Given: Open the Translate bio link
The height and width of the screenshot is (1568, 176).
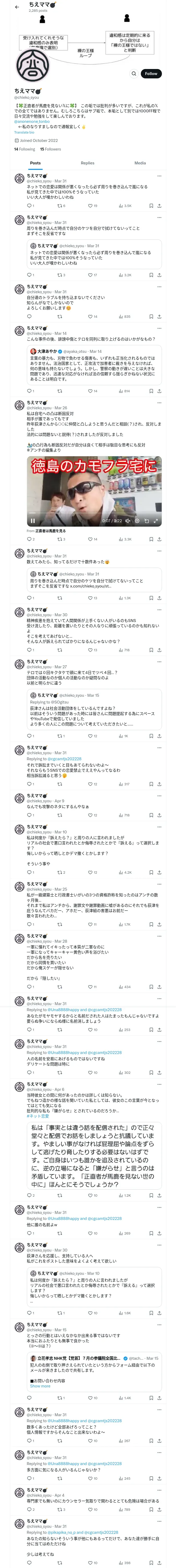Looking at the screenshot, I should (24, 132).
